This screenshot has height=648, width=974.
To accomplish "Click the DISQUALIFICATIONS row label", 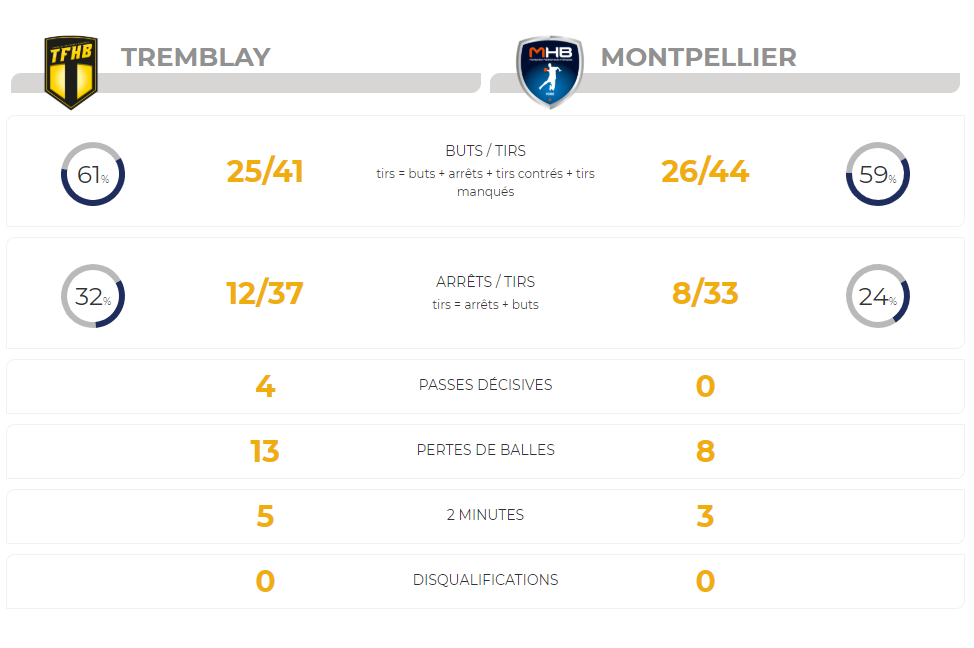I will click(x=485, y=580).
